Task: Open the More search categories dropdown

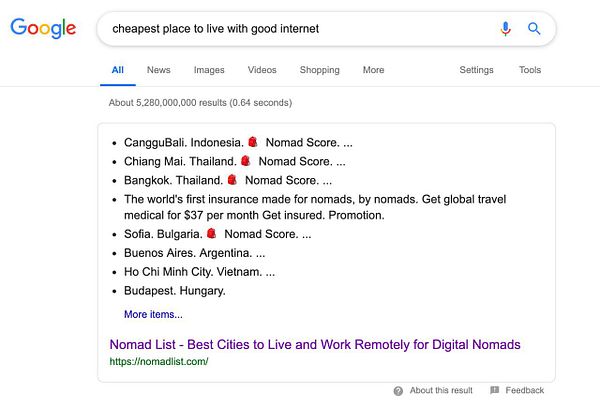Action: pos(373,70)
